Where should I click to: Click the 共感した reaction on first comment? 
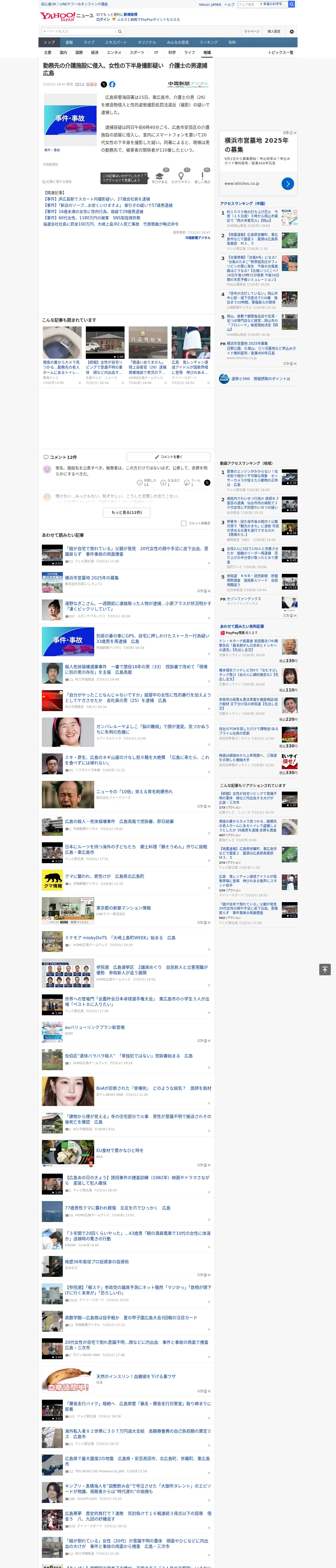point(147,482)
